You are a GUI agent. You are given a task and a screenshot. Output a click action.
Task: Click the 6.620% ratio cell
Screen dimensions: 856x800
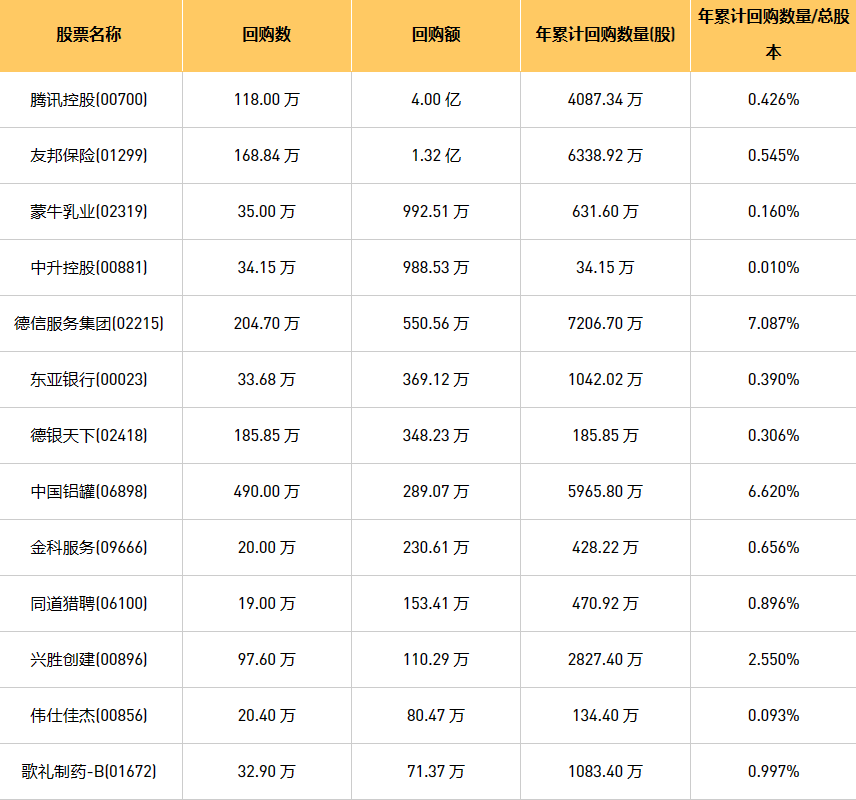774,491
